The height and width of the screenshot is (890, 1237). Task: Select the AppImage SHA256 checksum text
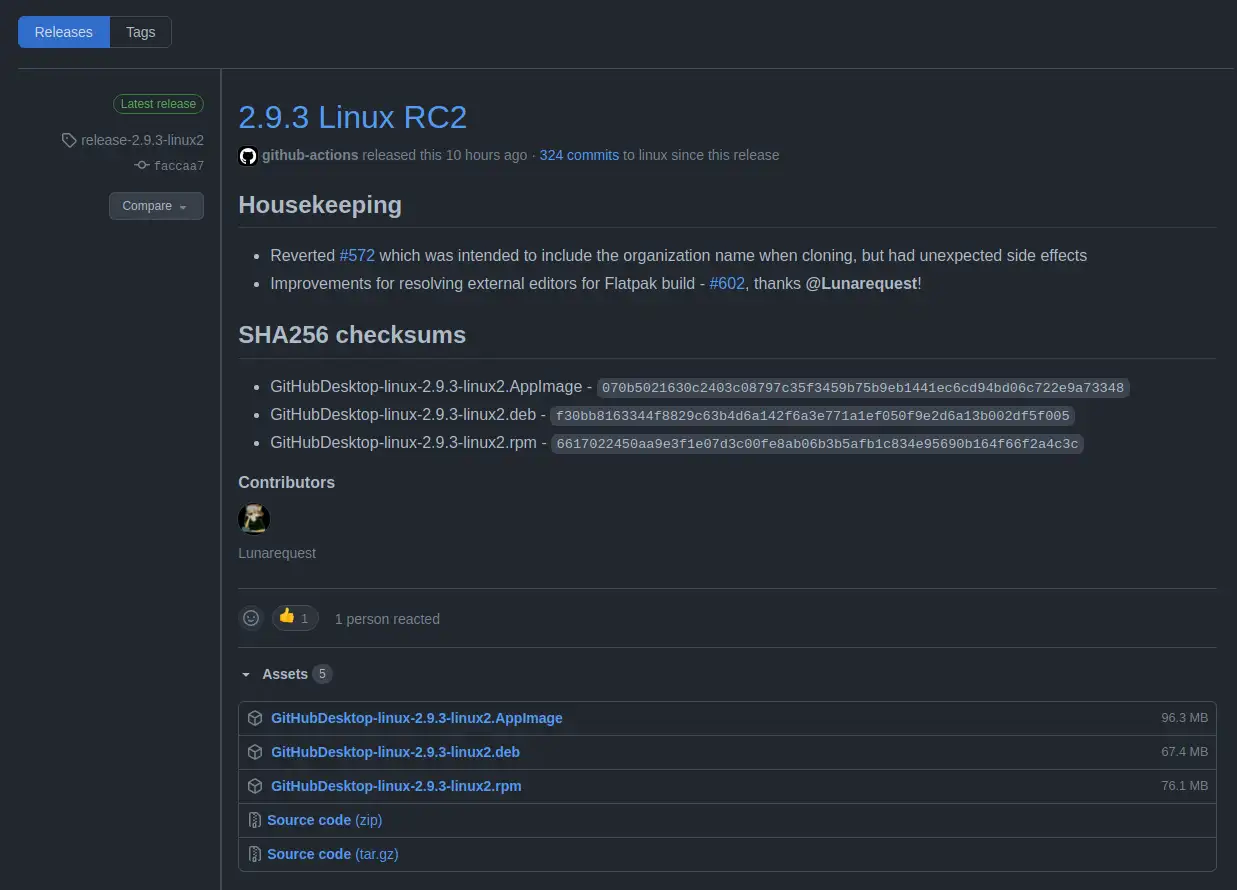(863, 387)
